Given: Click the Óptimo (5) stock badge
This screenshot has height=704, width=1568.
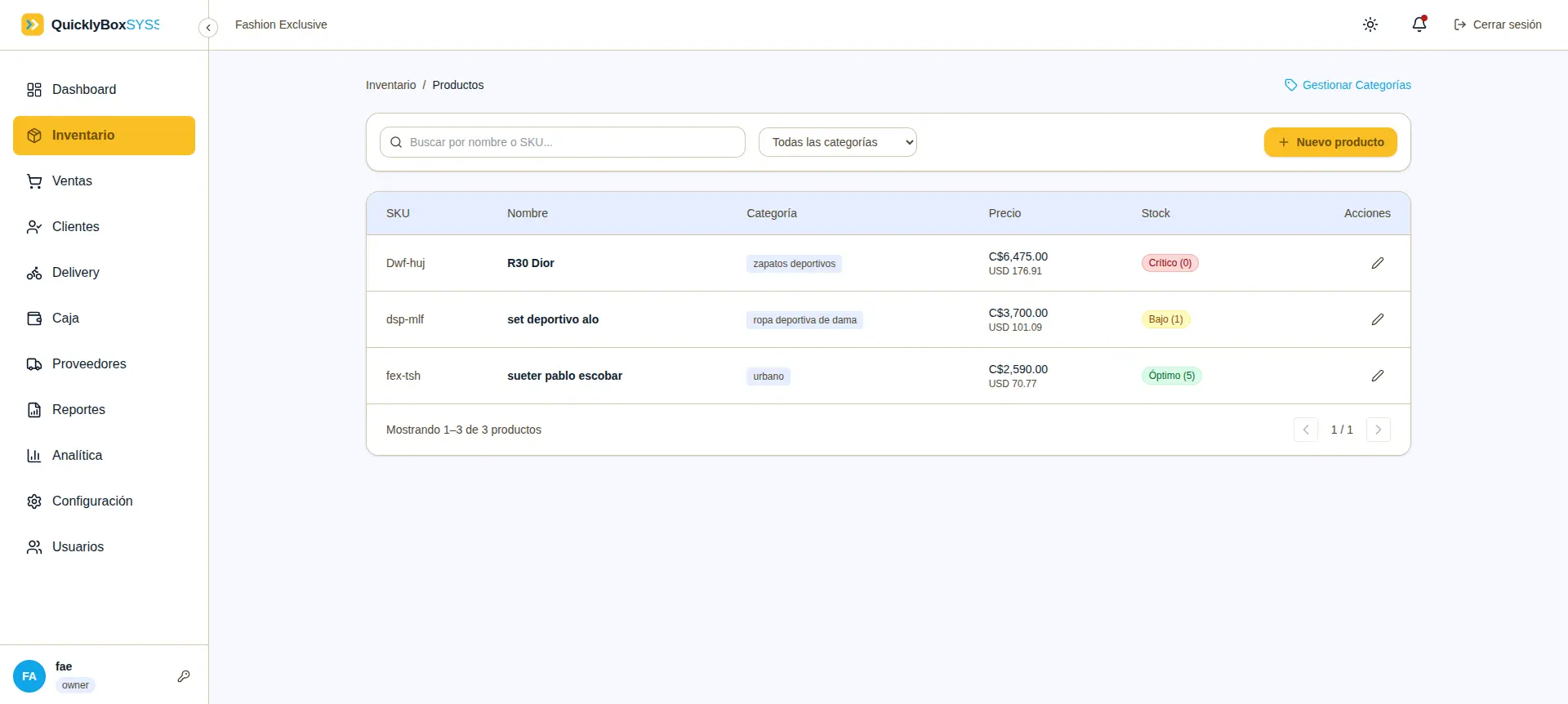Looking at the screenshot, I should [x=1171, y=376].
